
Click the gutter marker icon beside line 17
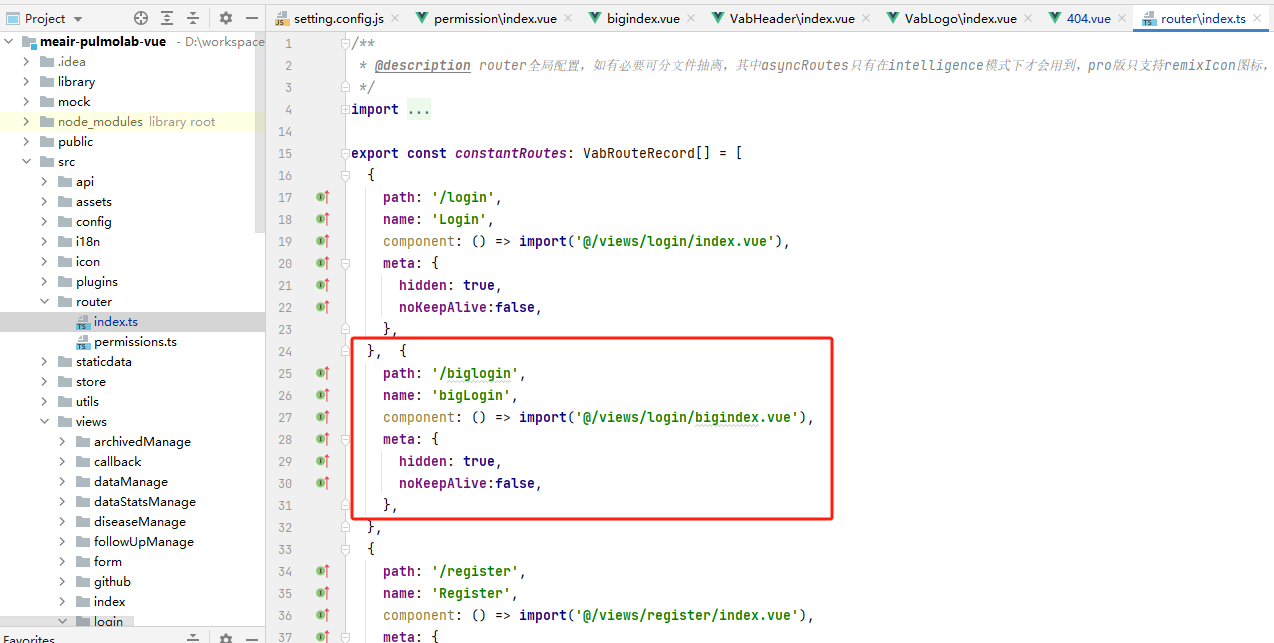[x=322, y=197]
